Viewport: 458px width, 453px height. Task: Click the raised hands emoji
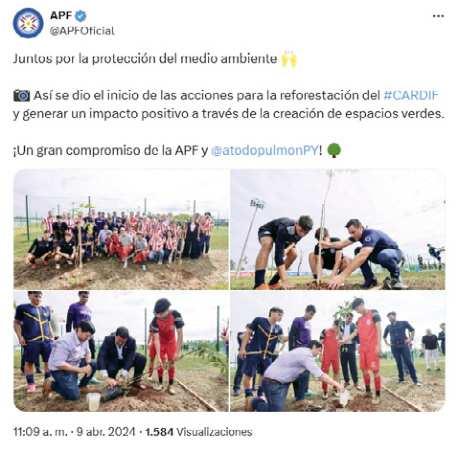[289, 60]
